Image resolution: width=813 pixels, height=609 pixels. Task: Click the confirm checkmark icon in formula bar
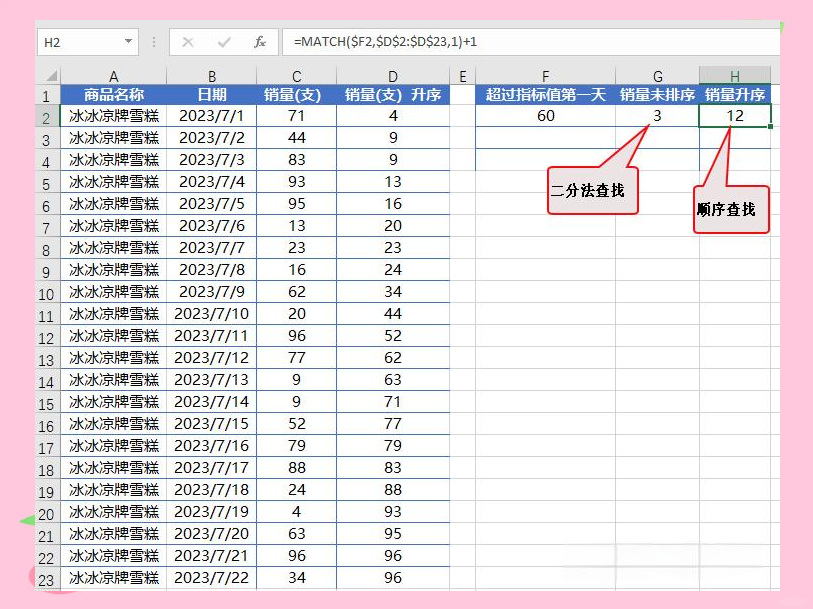(x=224, y=42)
